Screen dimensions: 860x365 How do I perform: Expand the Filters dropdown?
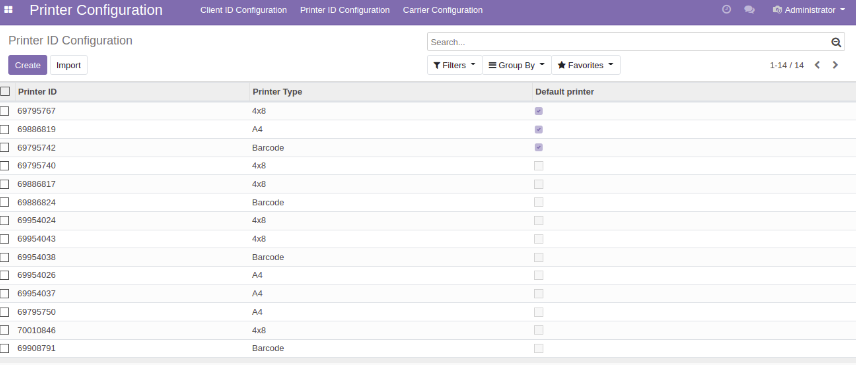(455, 65)
